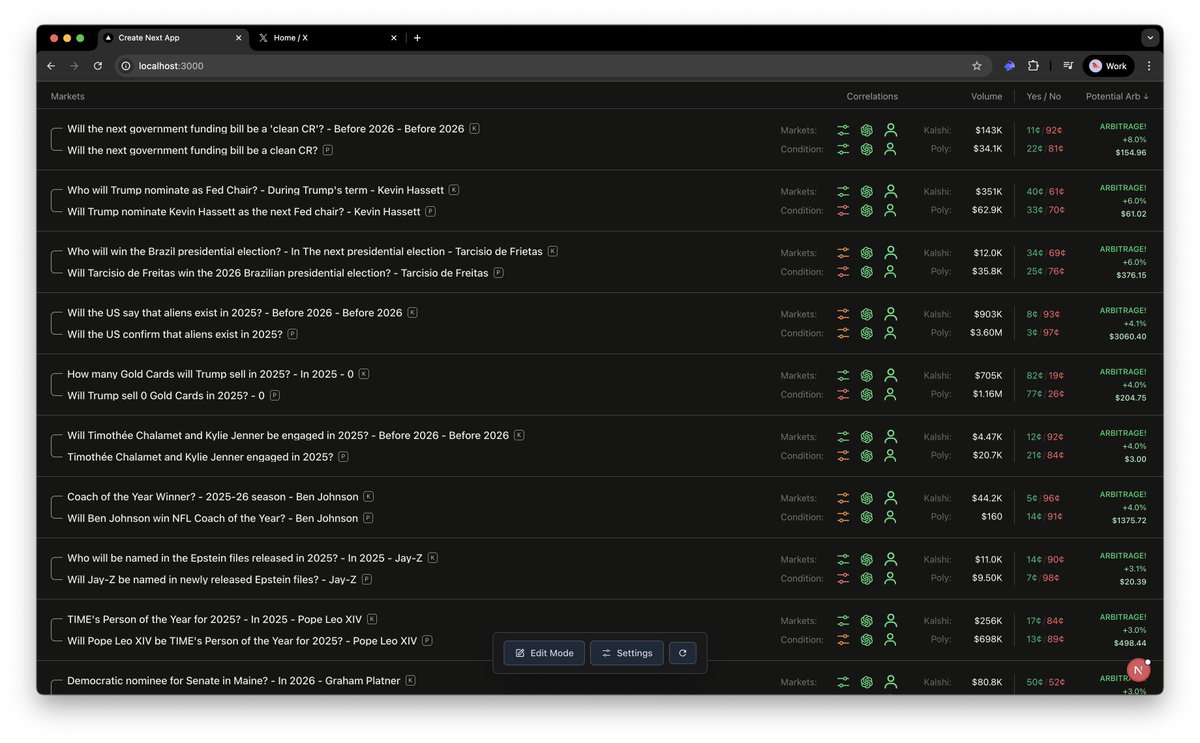Click Markets OpenAI icon in Jay-Z row
1200x743 pixels.
[x=867, y=559]
